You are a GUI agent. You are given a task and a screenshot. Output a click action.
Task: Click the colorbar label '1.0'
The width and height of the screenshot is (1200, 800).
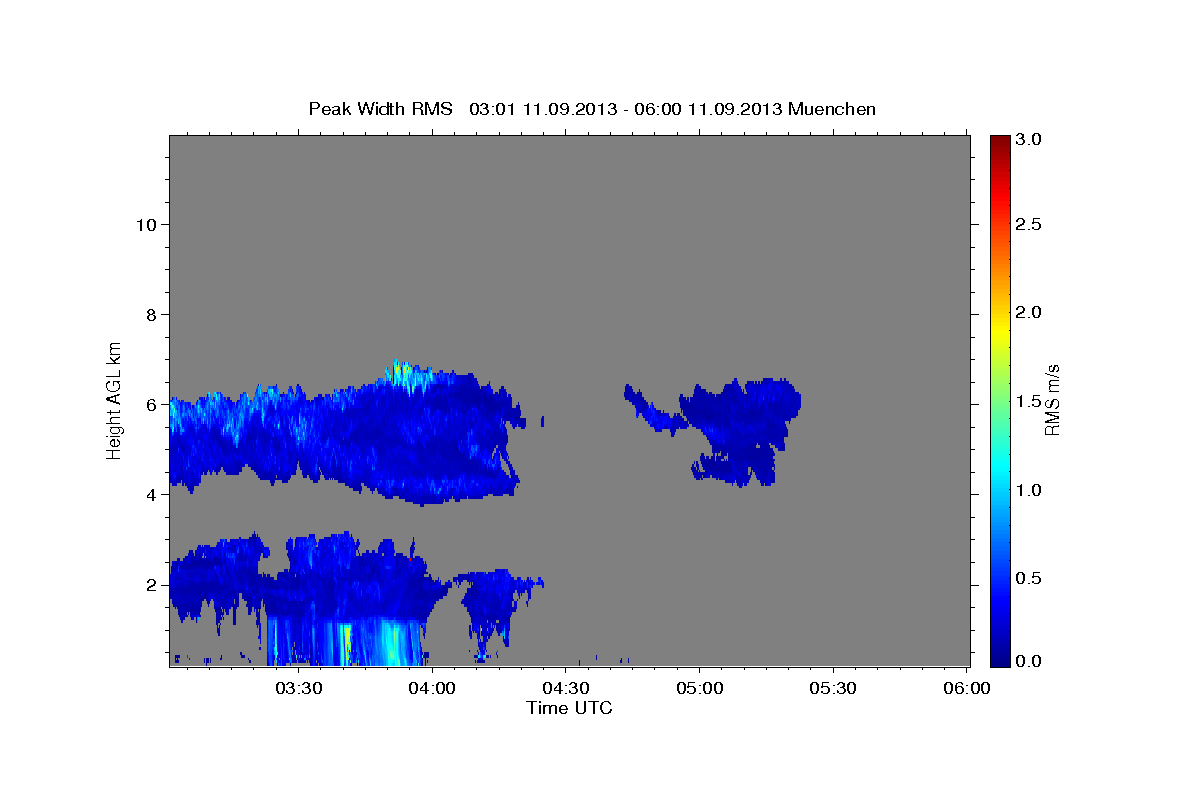click(x=1028, y=490)
